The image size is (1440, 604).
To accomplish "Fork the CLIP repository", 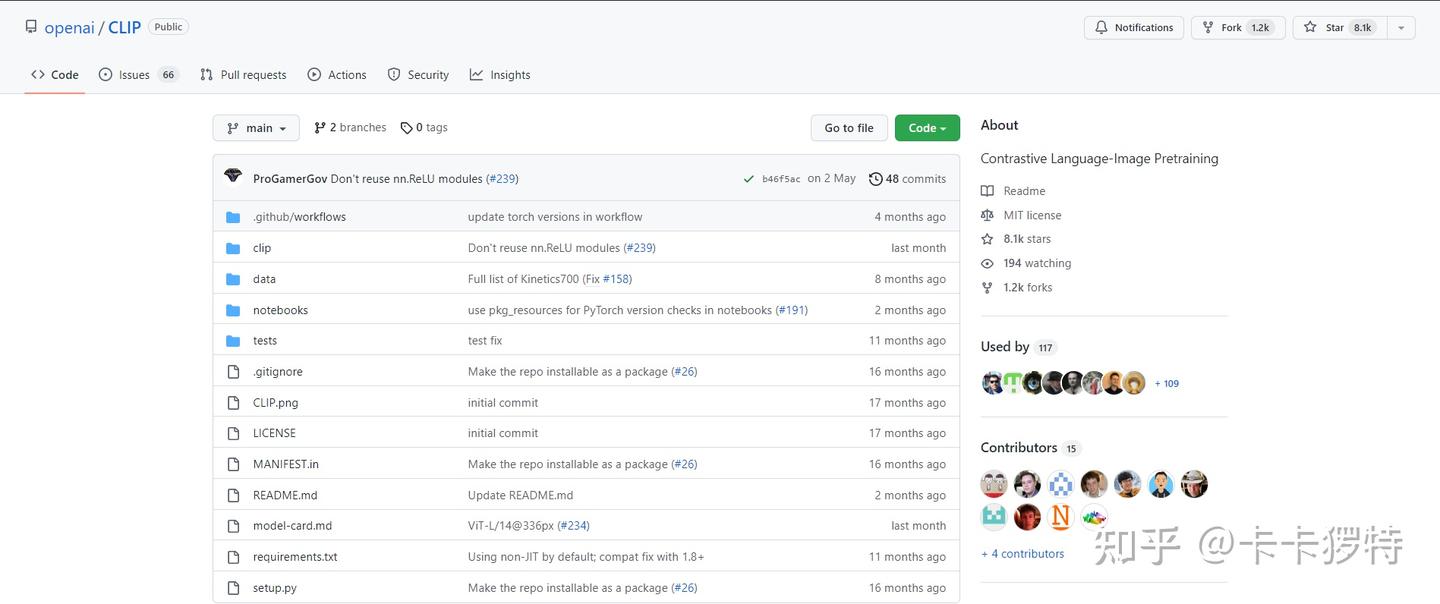I will pyautogui.click(x=1236, y=28).
